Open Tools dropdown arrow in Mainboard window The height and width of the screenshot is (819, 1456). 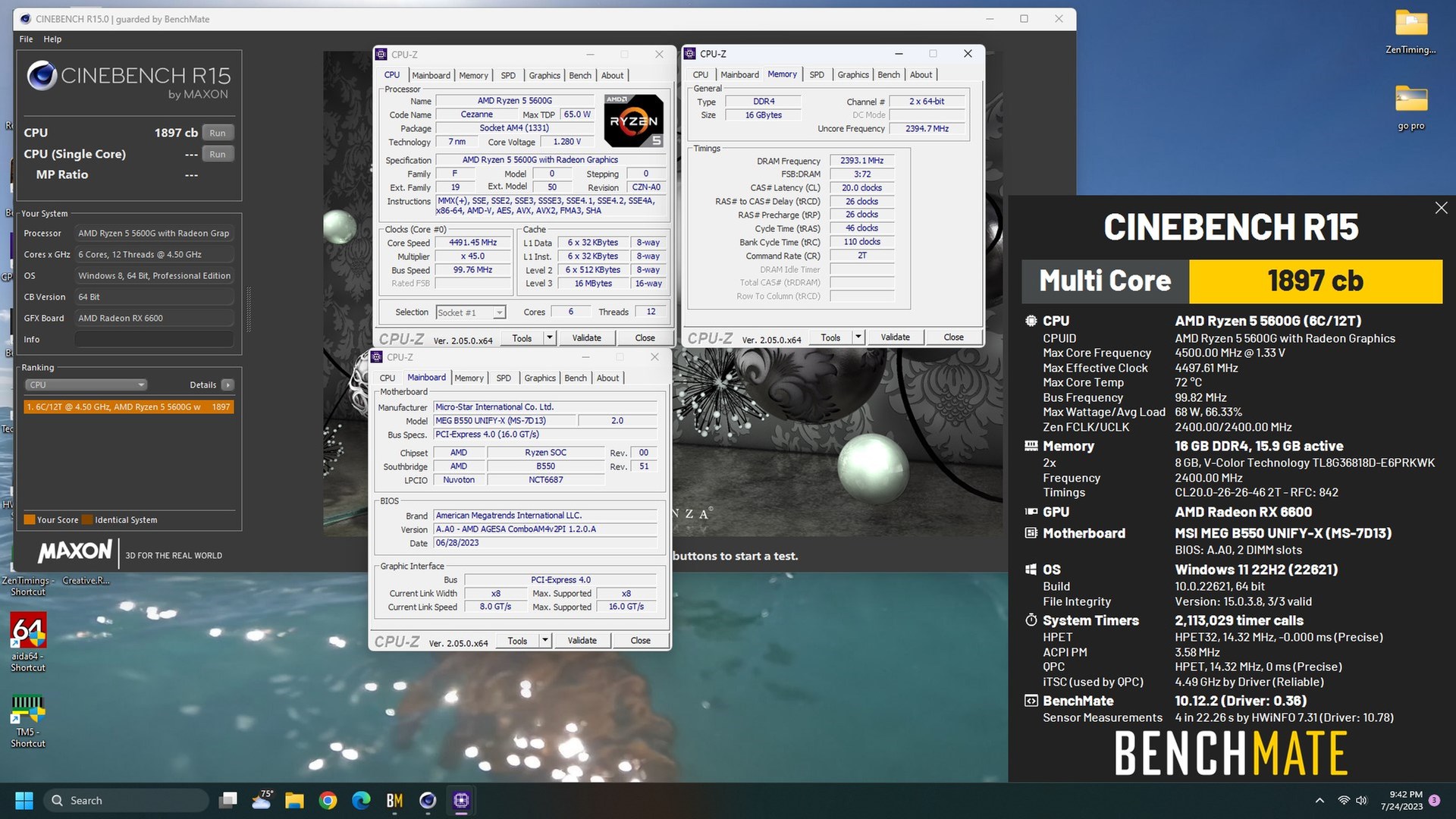(x=545, y=640)
